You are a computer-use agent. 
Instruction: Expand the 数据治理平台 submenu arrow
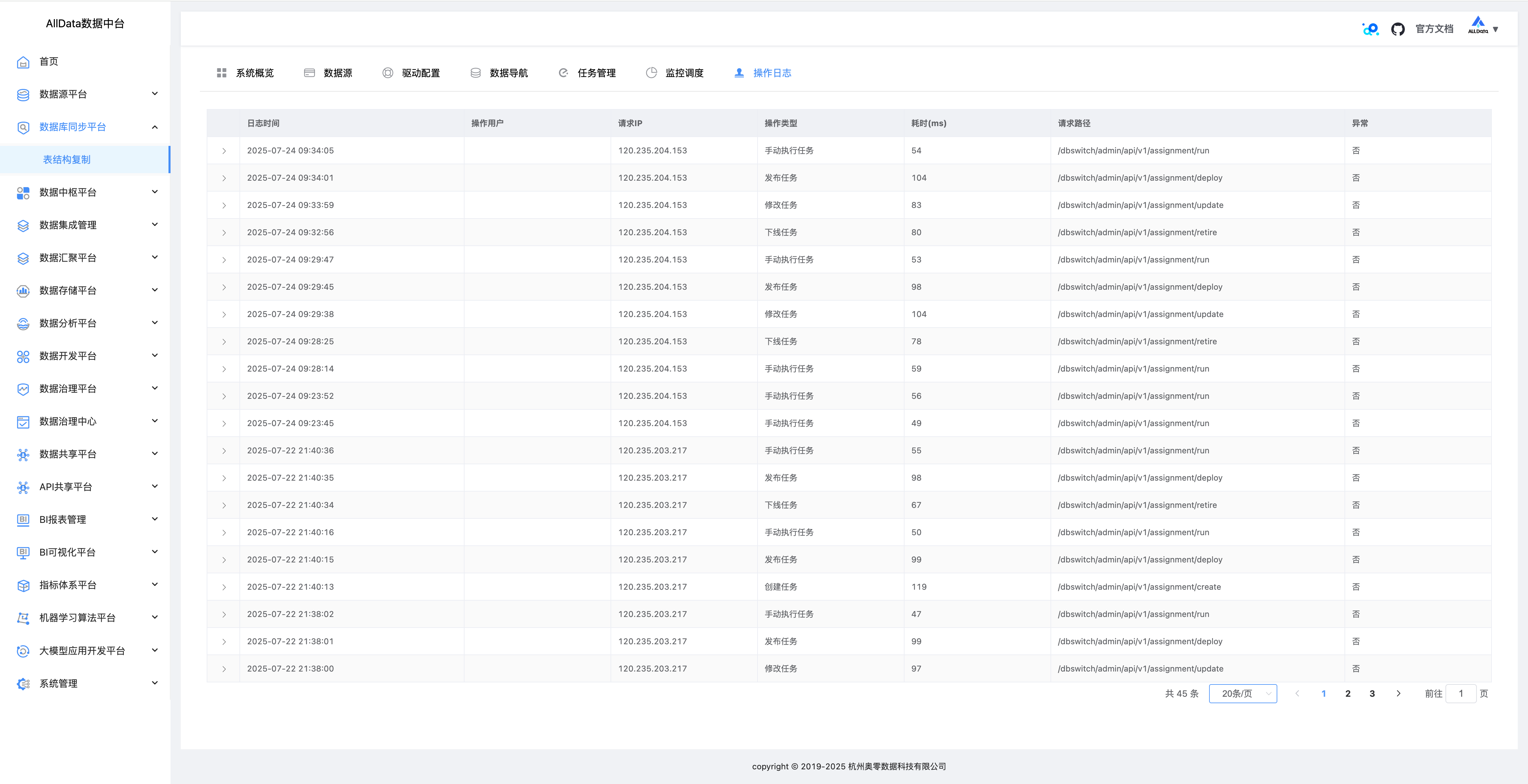[x=155, y=389]
